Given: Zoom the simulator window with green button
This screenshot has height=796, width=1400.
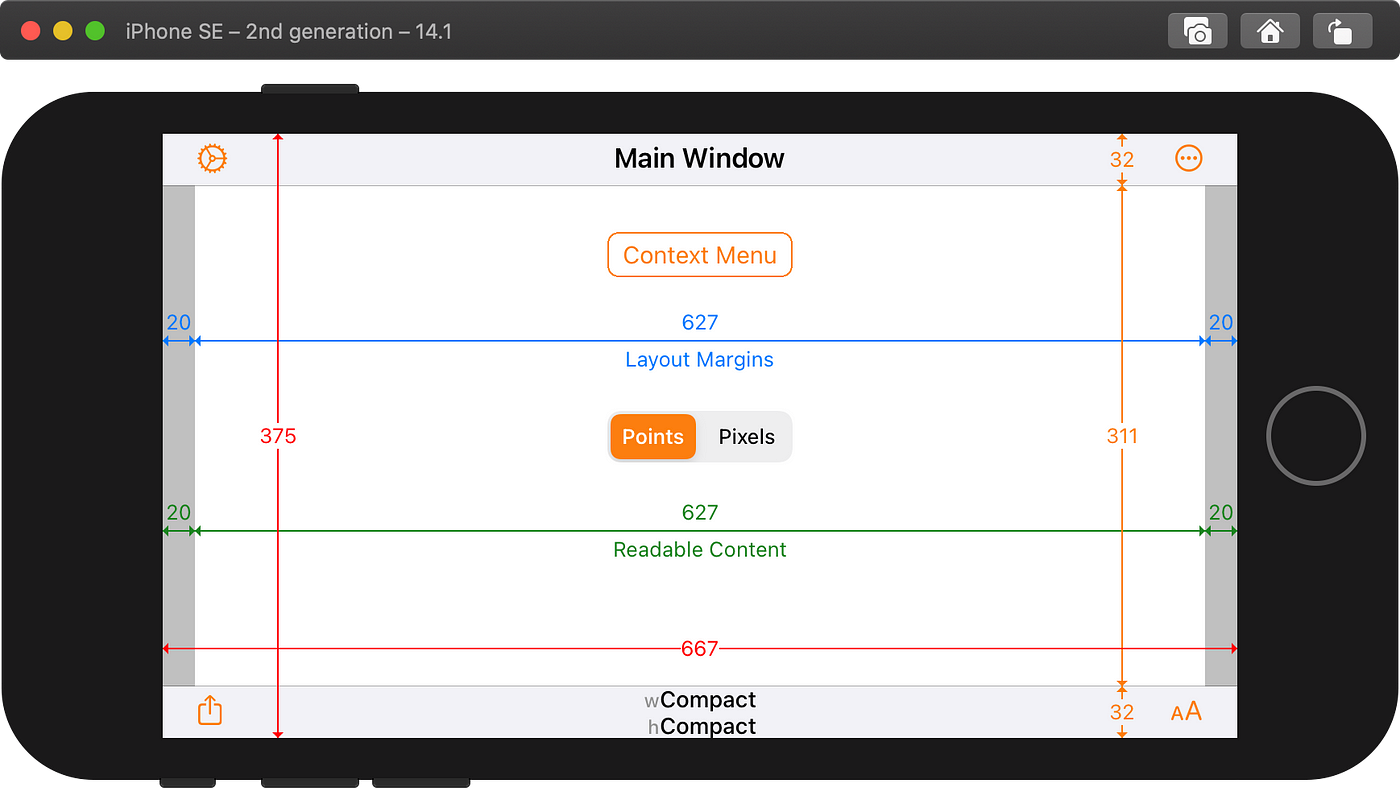Looking at the screenshot, I should tap(95, 31).
